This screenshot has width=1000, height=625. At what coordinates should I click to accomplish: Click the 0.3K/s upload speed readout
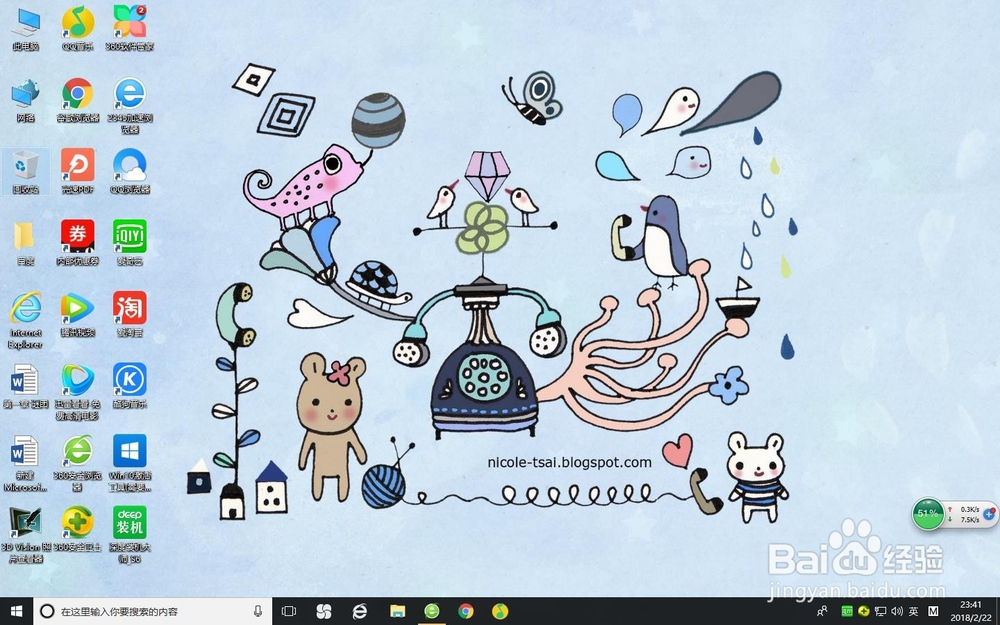point(969,509)
